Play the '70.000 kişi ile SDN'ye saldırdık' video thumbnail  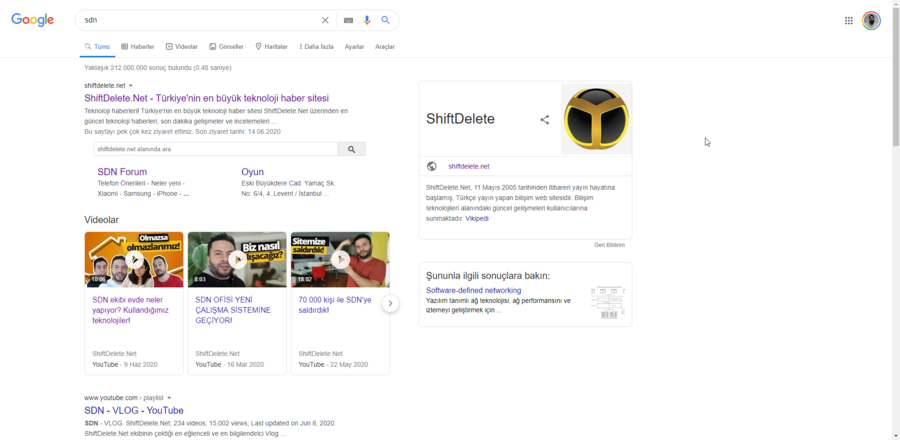pyautogui.click(x=340, y=260)
